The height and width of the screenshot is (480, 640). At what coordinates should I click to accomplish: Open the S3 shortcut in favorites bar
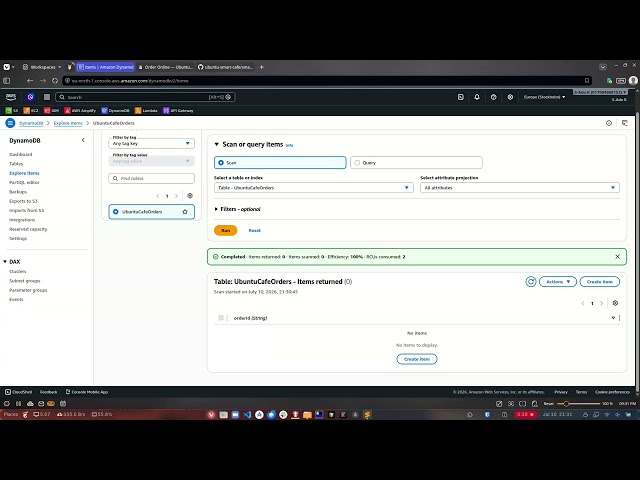point(12,111)
